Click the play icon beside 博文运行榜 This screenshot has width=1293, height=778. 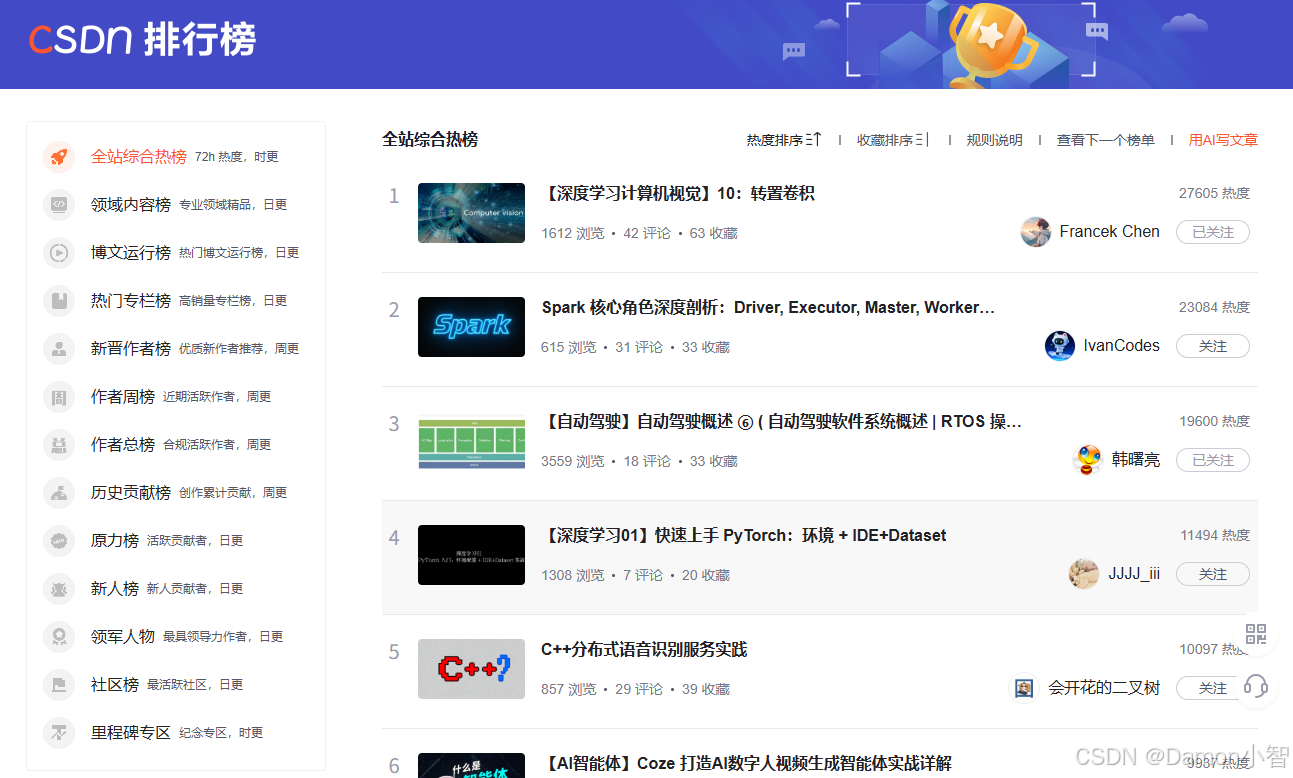click(59, 253)
